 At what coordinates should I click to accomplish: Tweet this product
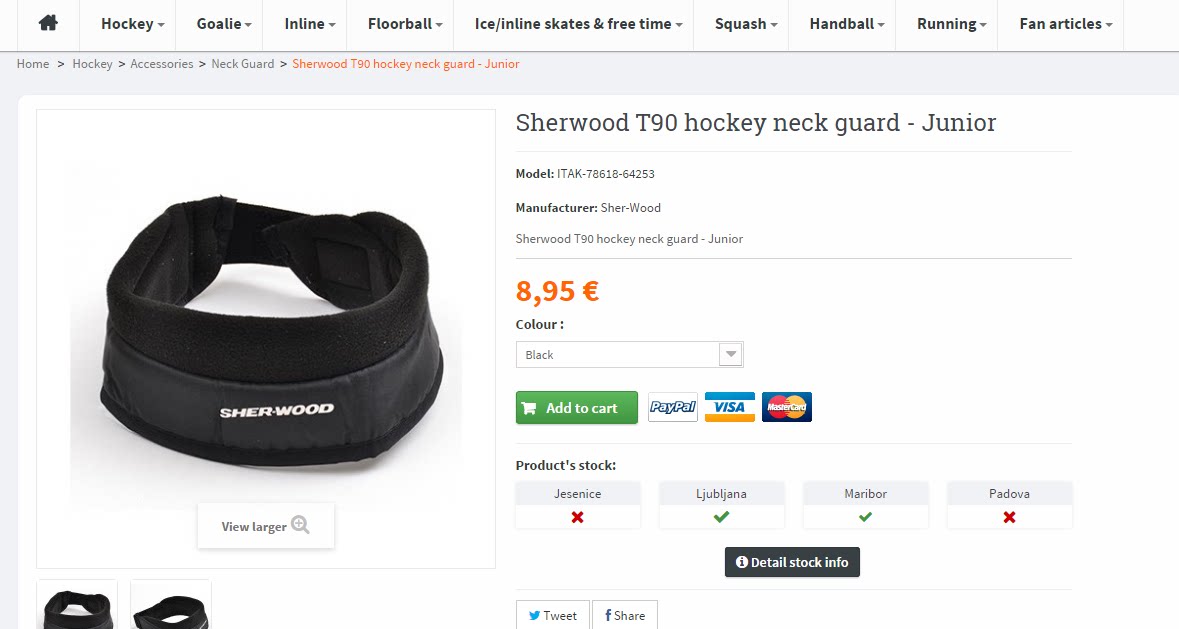[x=553, y=615]
